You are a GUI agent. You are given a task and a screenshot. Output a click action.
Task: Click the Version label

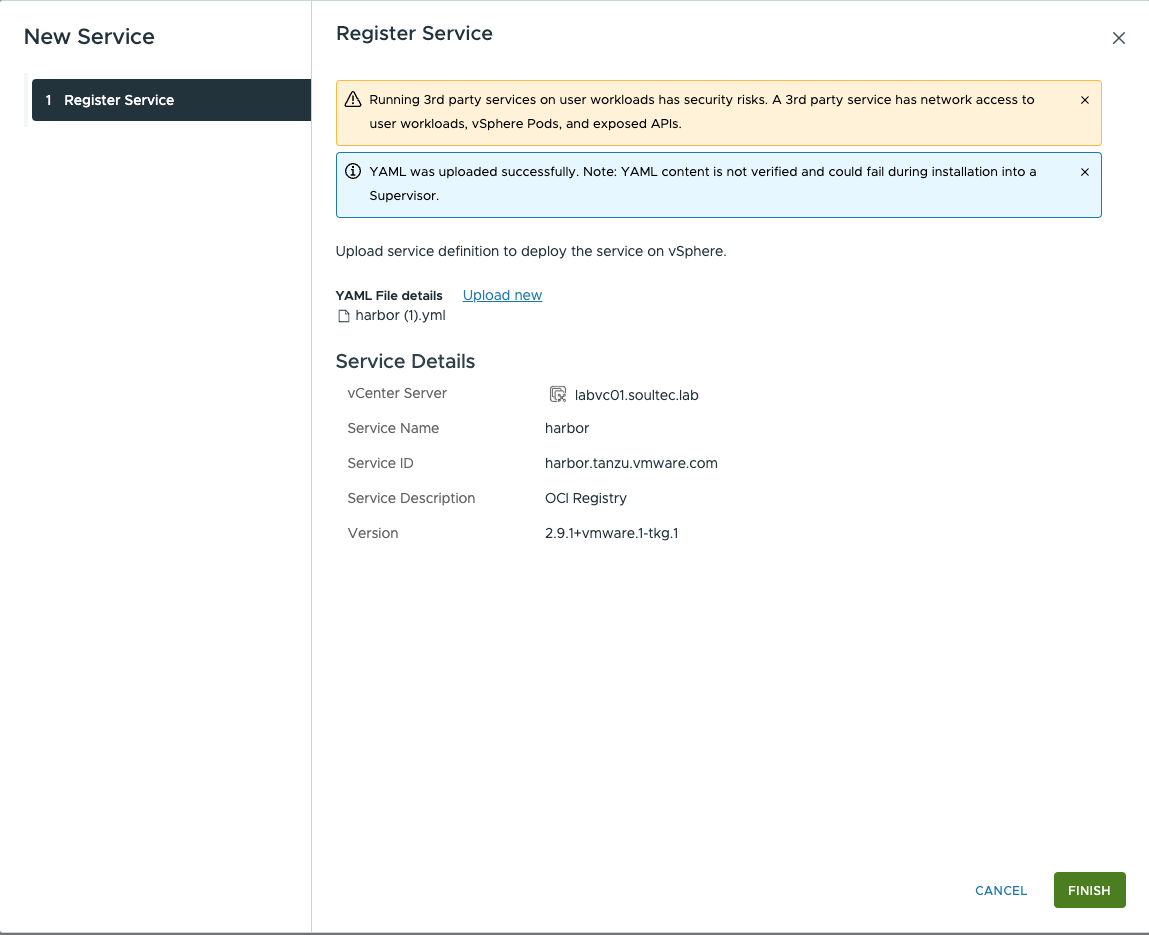(372, 533)
